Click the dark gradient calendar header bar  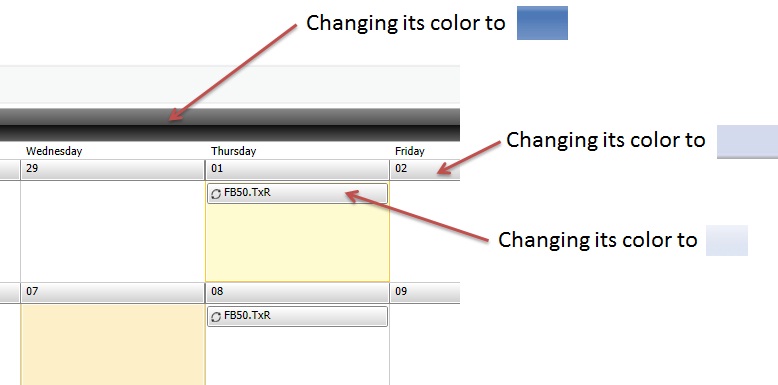click(230, 125)
